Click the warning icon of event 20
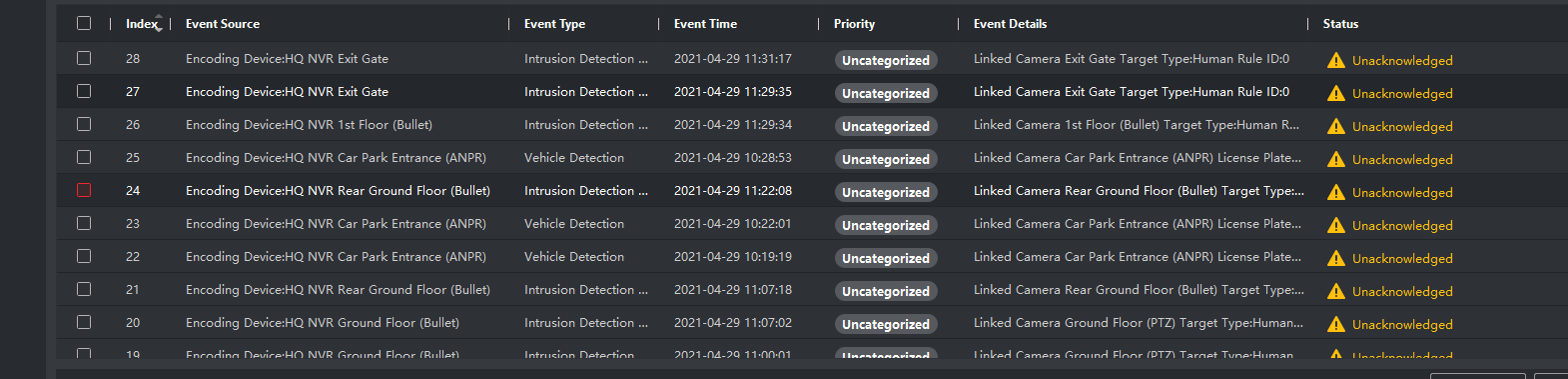Viewport: 1568px width, 379px height. [1335, 324]
